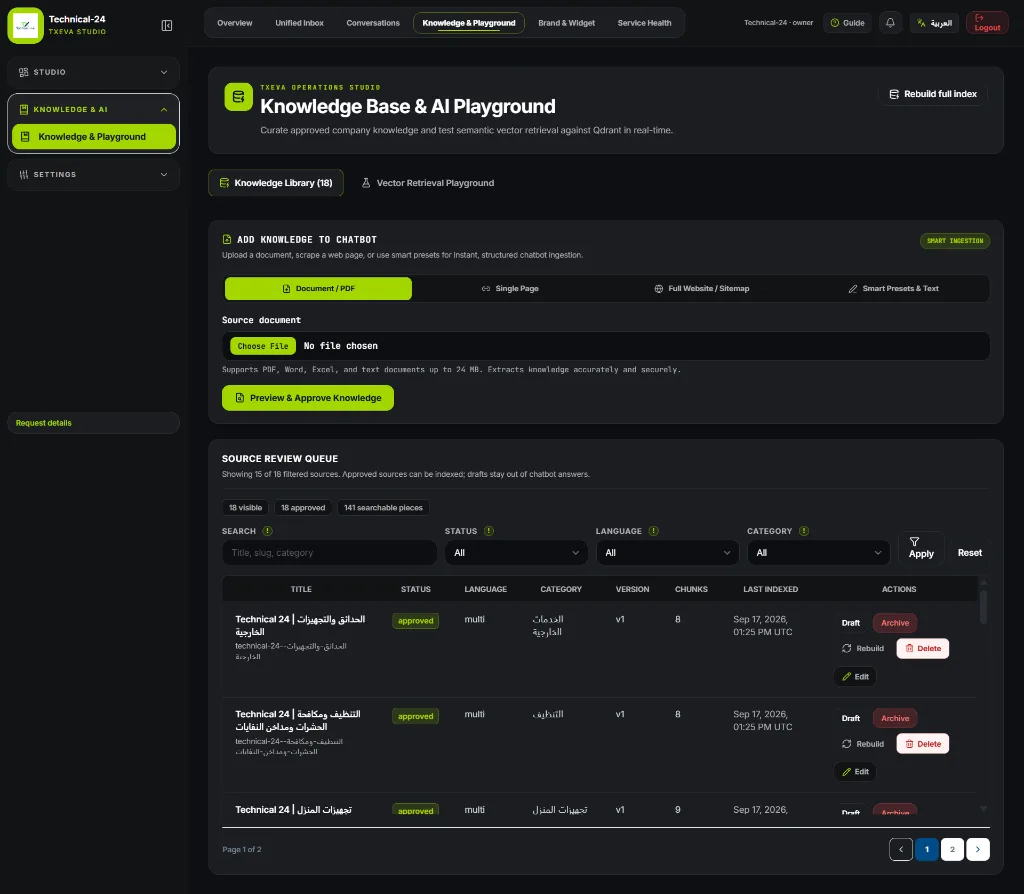Collapse the sidebar with the panel icon
The image size is (1024, 894).
pos(167,25)
